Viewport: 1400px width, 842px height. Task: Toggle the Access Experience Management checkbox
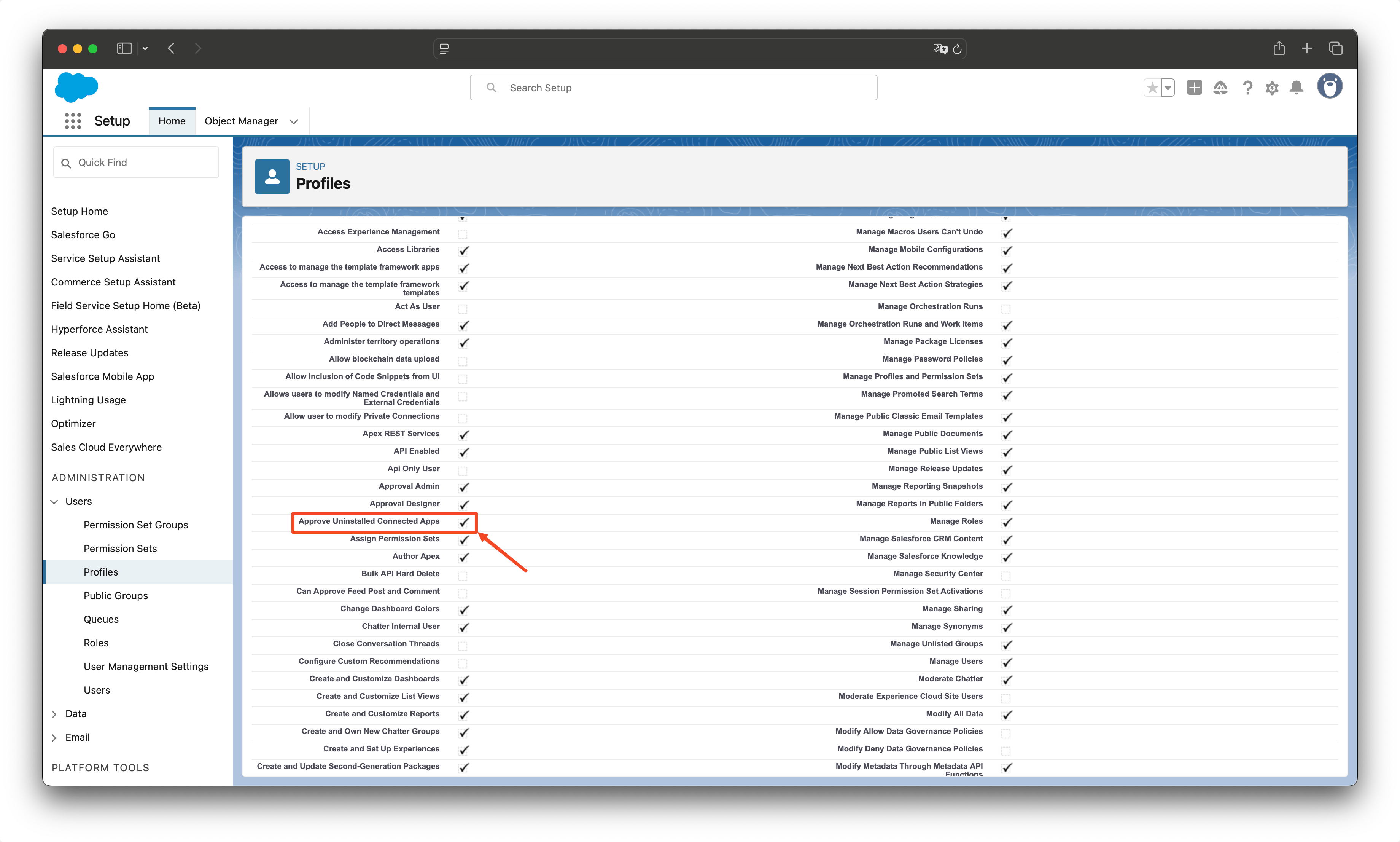click(x=463, y=234)
